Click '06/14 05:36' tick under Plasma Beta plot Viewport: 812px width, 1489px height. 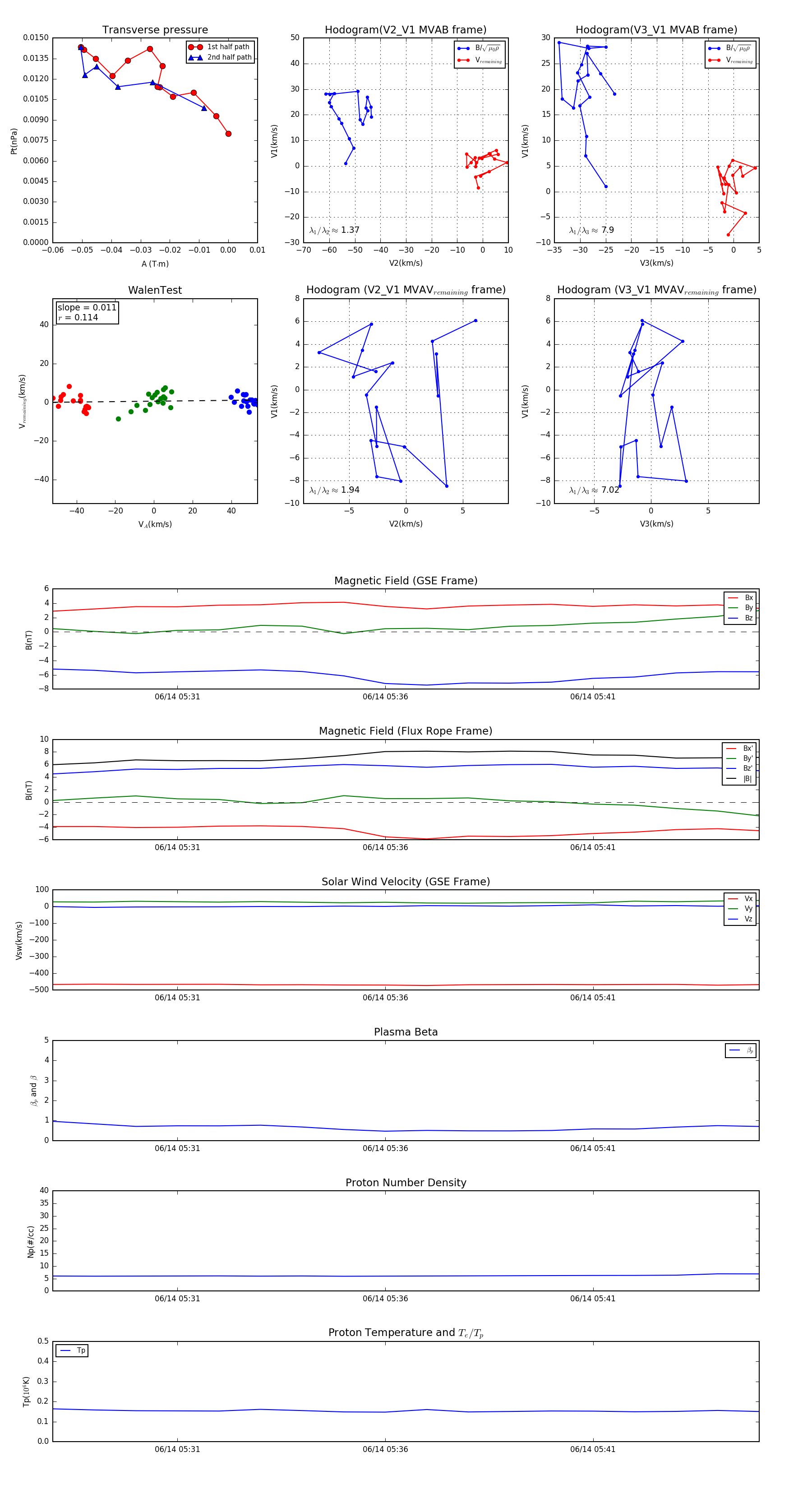pyautogui.click(x=386, y=1148)
